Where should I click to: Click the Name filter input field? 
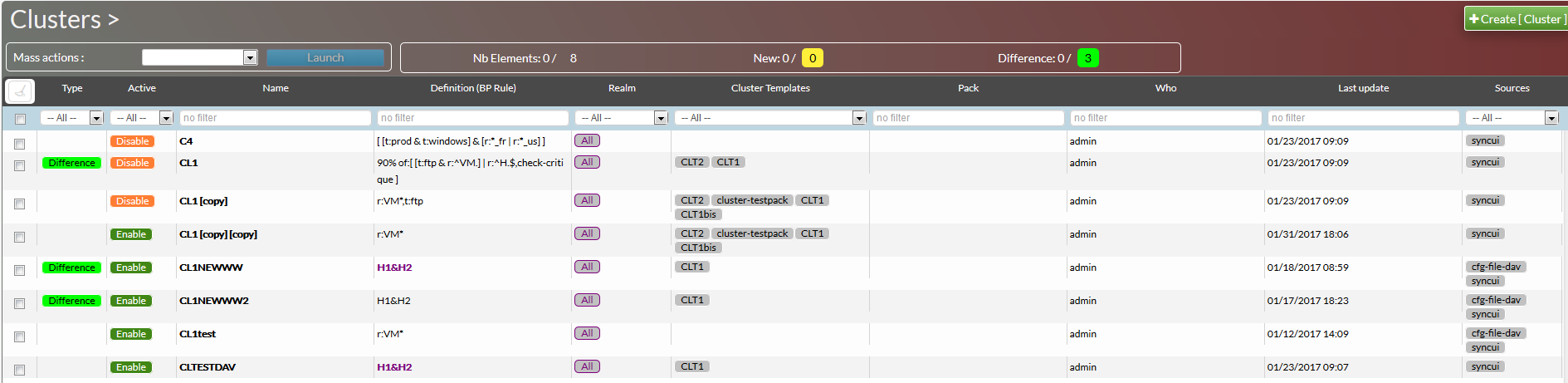pyautogui.click(x=275, y=118)
